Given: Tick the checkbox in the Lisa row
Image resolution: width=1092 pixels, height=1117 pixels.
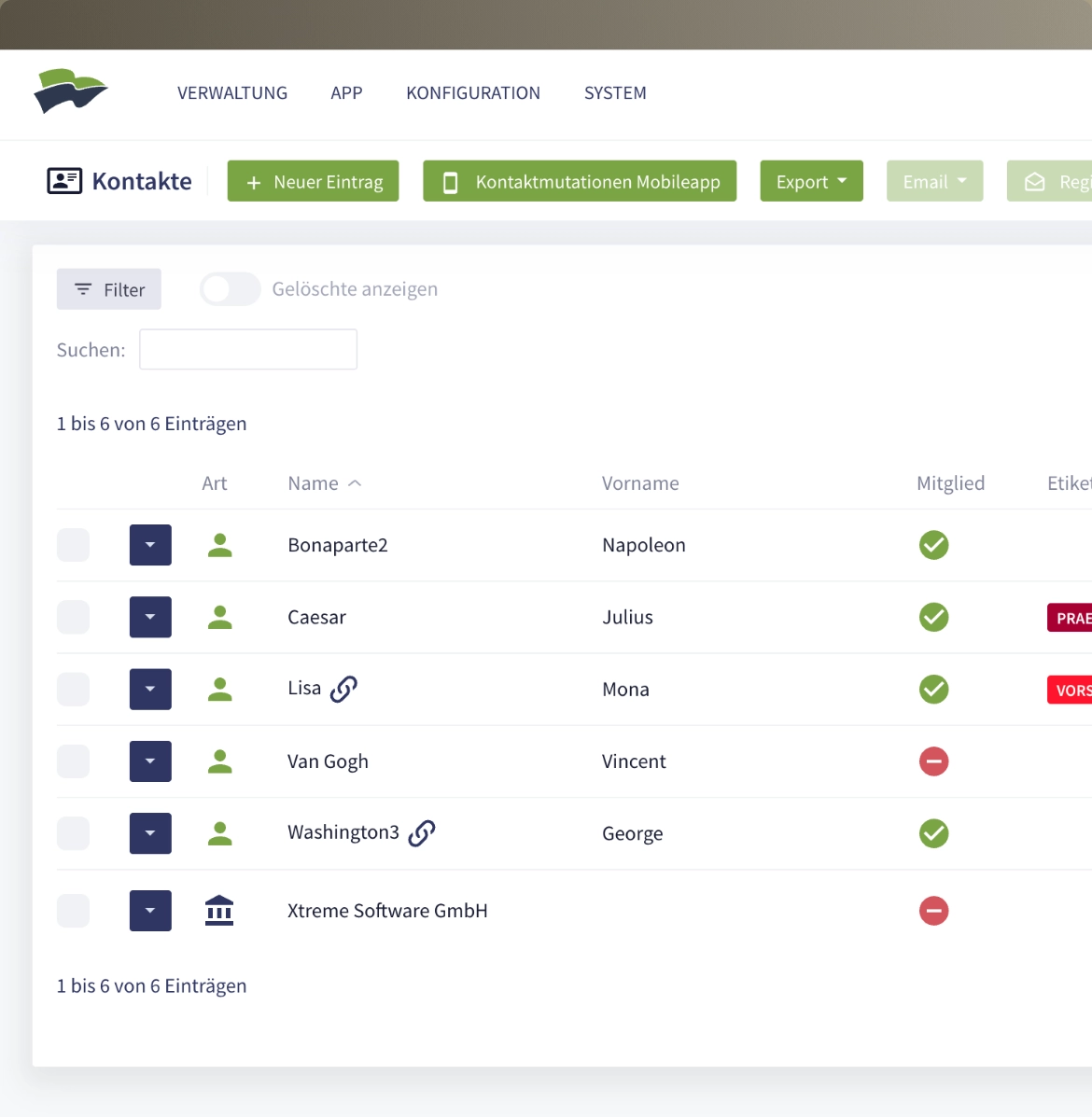Looking at the screenshot, I should [74, 690].
